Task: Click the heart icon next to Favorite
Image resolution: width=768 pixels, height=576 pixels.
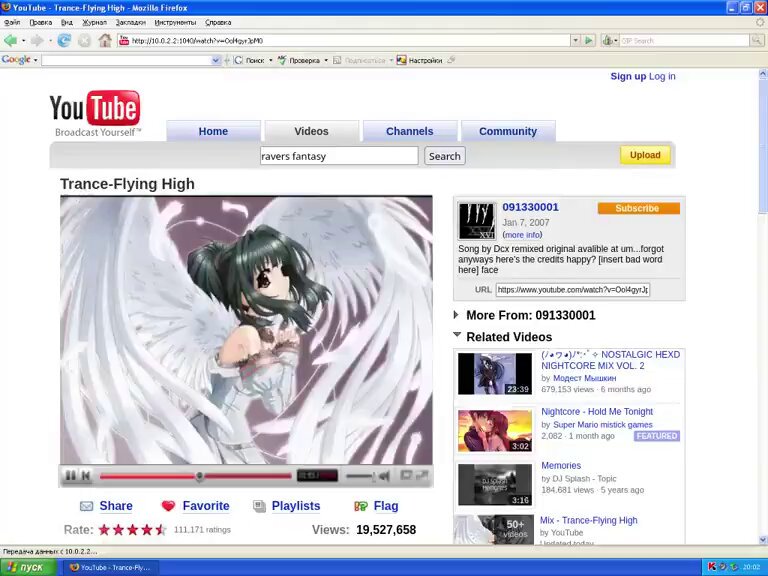Action: point(168,506)
